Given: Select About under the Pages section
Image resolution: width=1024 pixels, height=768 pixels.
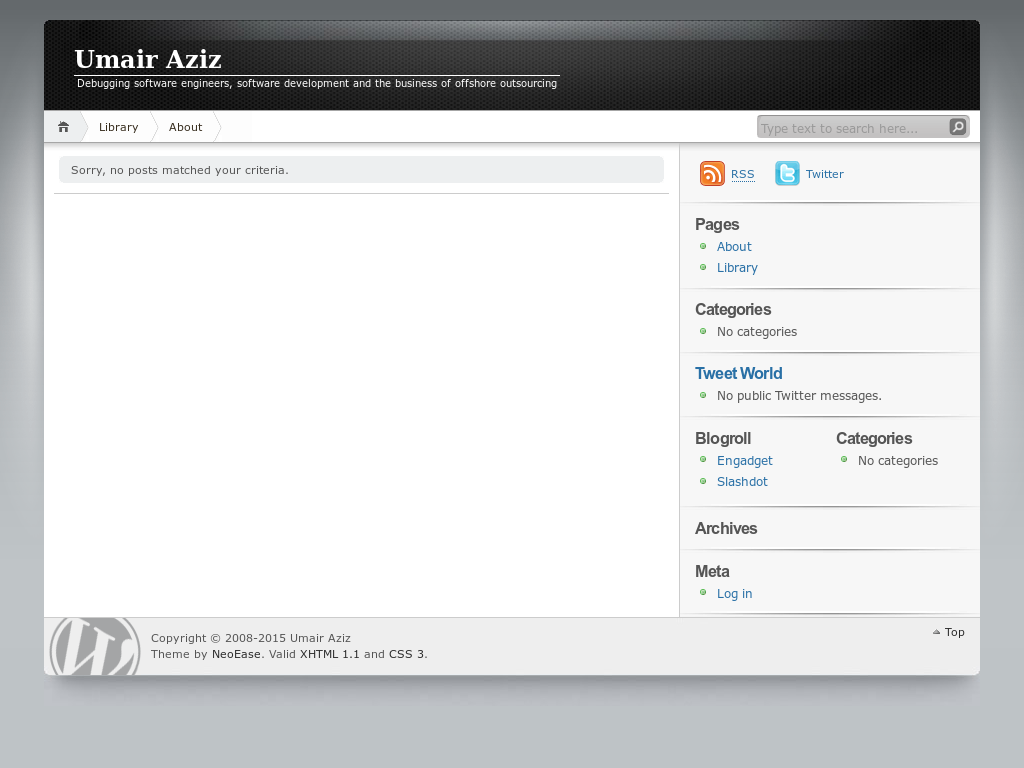Looking at the screenshot, I should pos(734,246).
